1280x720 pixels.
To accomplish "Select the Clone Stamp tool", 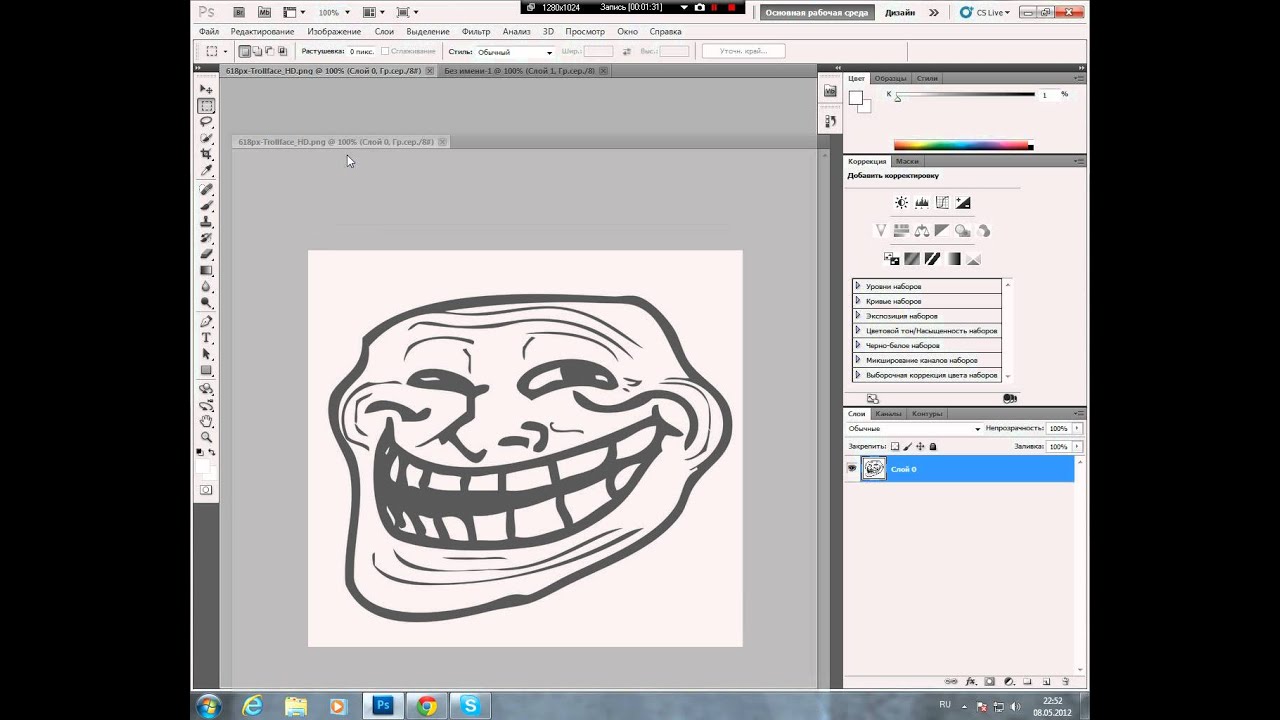I will (206, 221).
